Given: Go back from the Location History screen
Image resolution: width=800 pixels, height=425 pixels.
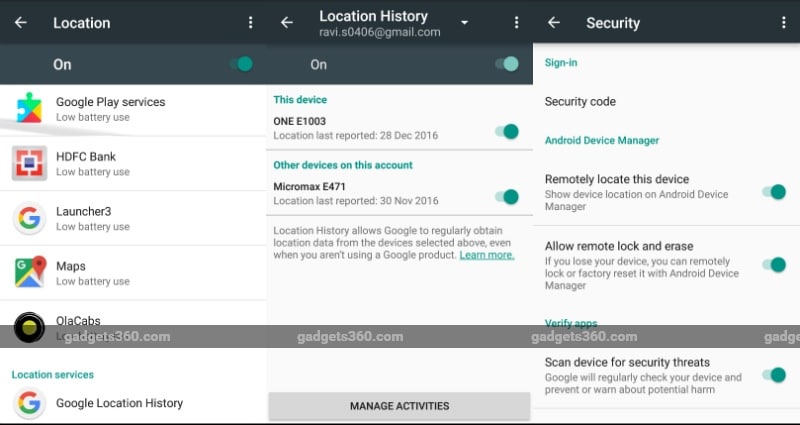Looking at the screenshot, I should click(287, 22).
